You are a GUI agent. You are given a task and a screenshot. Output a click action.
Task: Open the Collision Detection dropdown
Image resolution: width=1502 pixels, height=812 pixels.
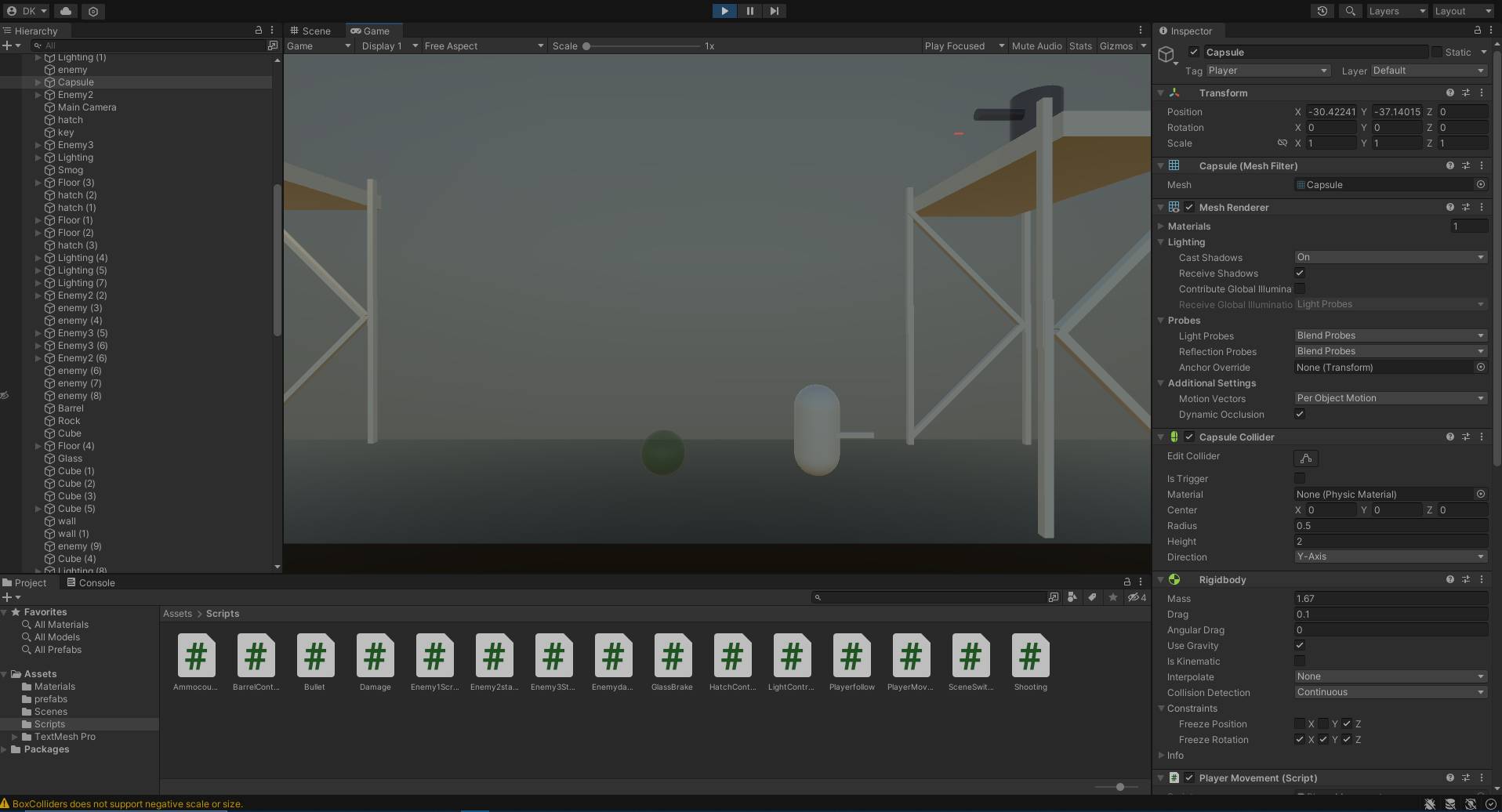point(1390,693)
